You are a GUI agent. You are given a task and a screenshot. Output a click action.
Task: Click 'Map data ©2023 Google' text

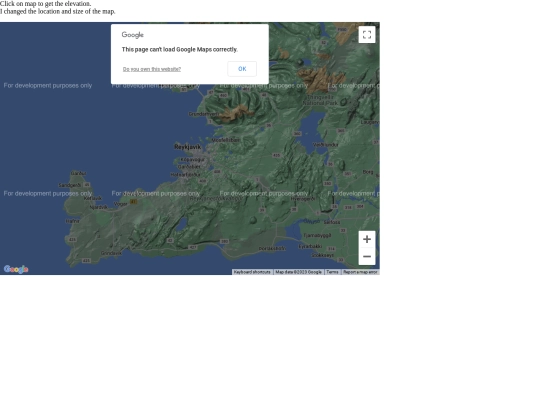(x=299, y=272)
